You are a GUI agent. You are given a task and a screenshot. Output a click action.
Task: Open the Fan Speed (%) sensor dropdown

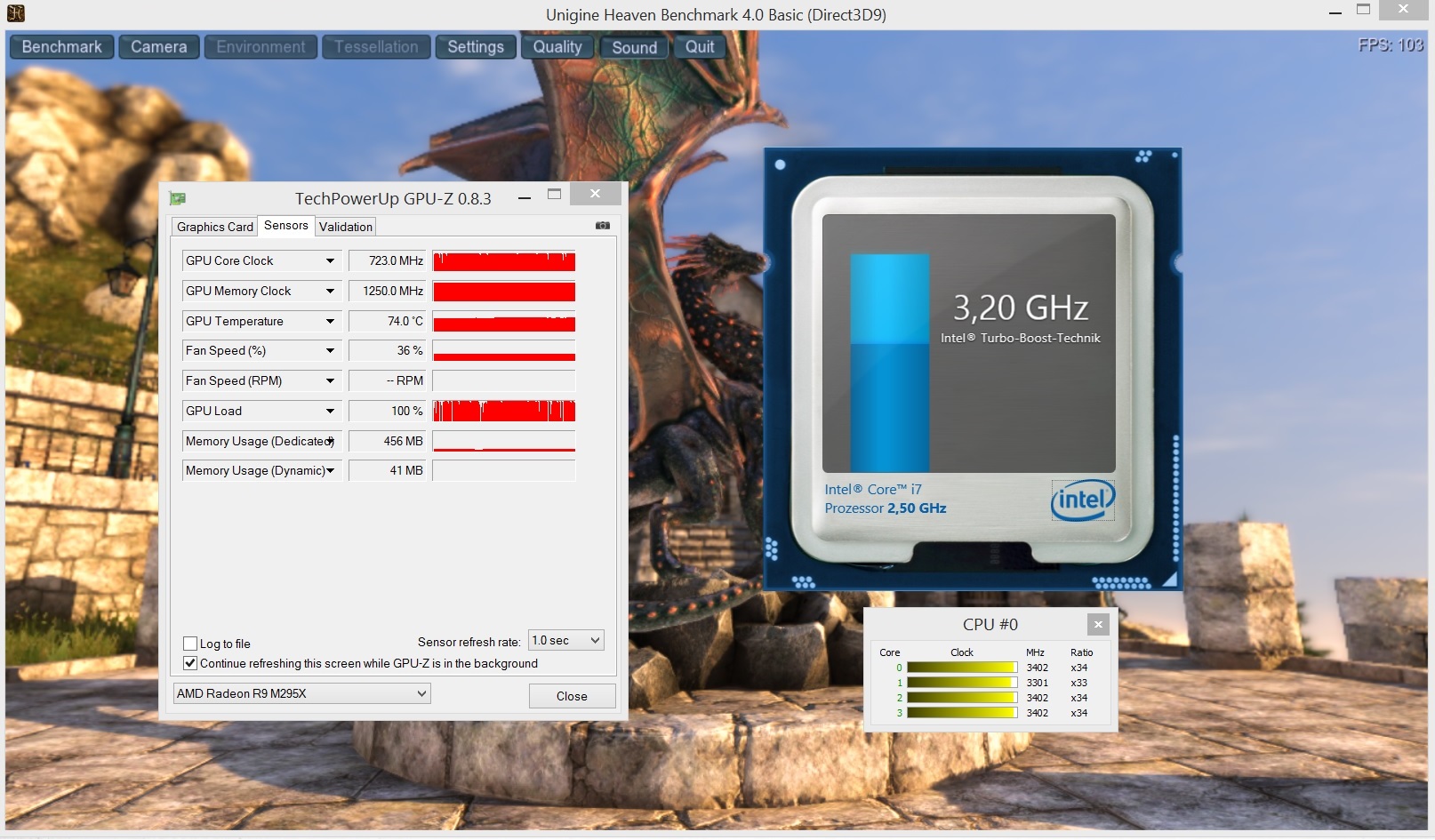pos(330,350)
